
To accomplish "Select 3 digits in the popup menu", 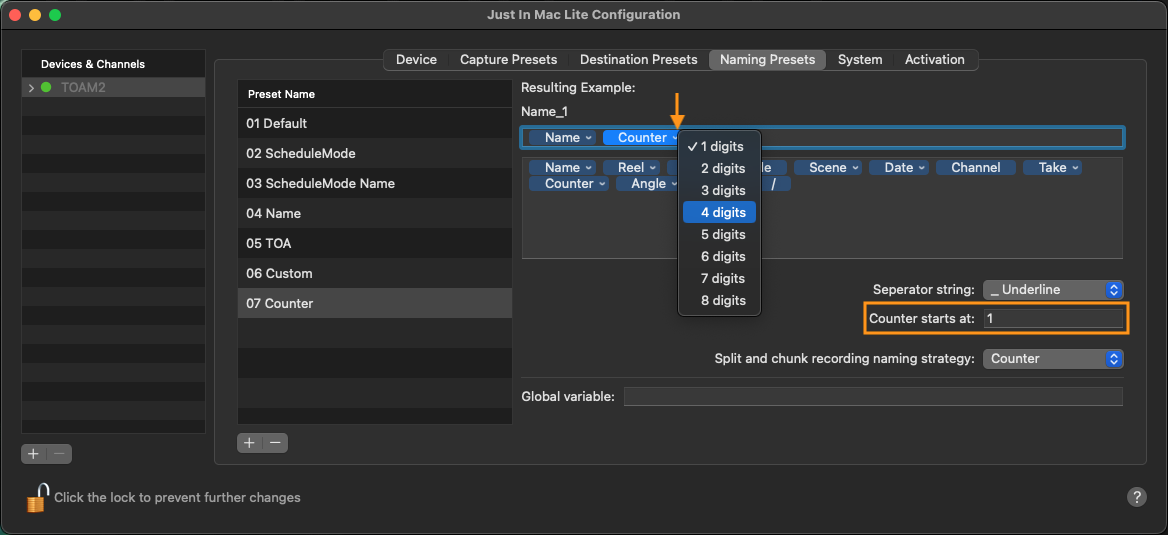I will click(720, 191).
